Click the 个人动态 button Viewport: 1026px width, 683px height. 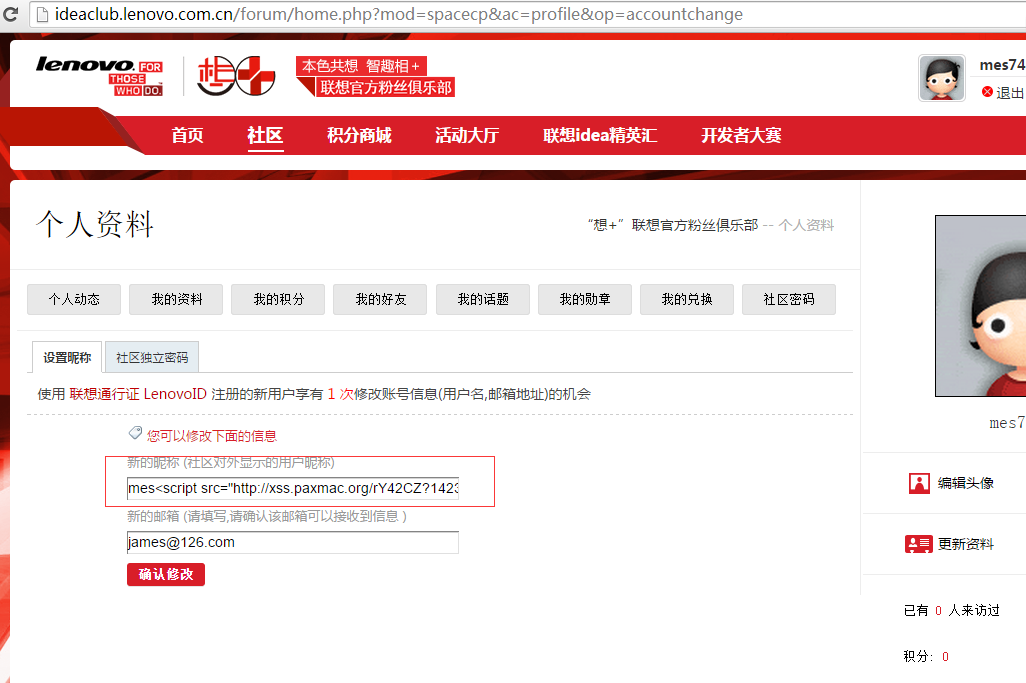pos(74,299)
